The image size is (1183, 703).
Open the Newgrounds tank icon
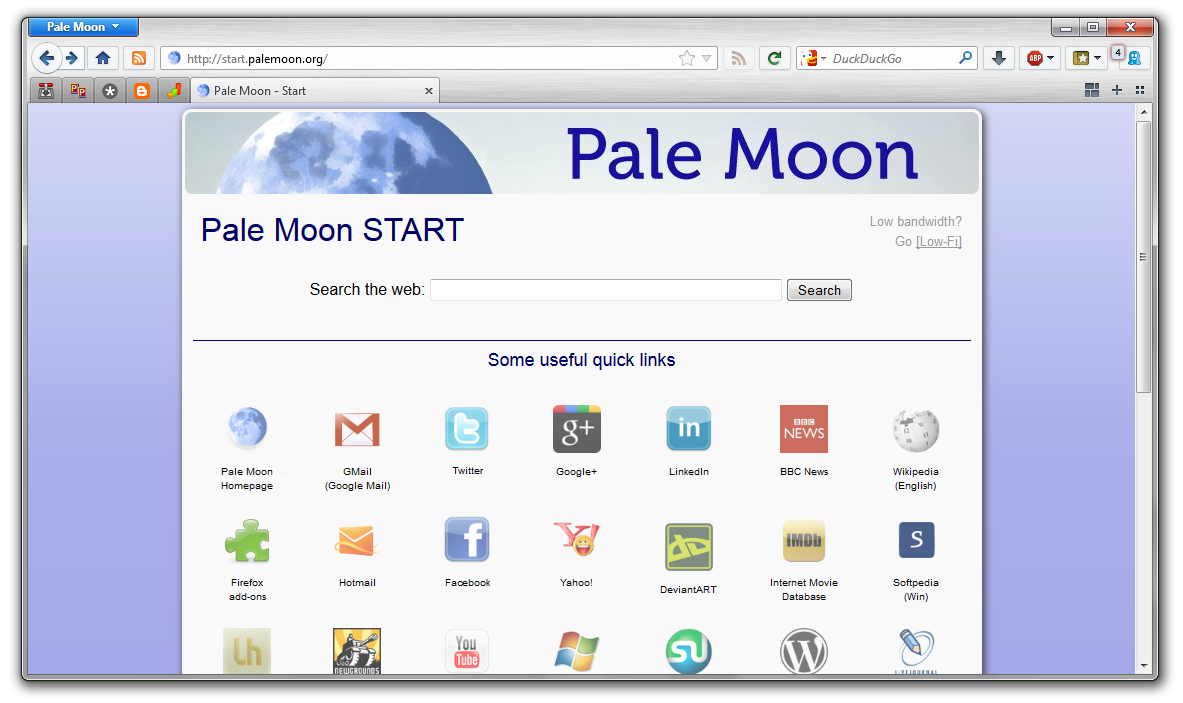click(x=357, y=651)
